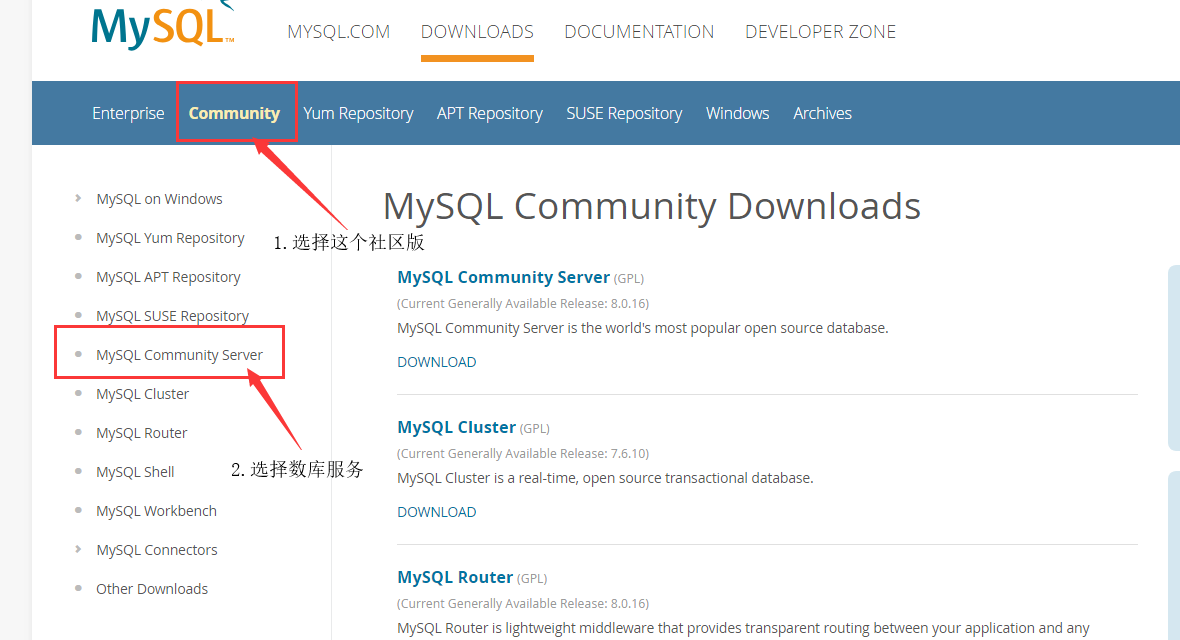The width and height of the screenshot is (1180, 640).
Task: Open Yum Repository in the blue bar
Action: coord(358,113)
